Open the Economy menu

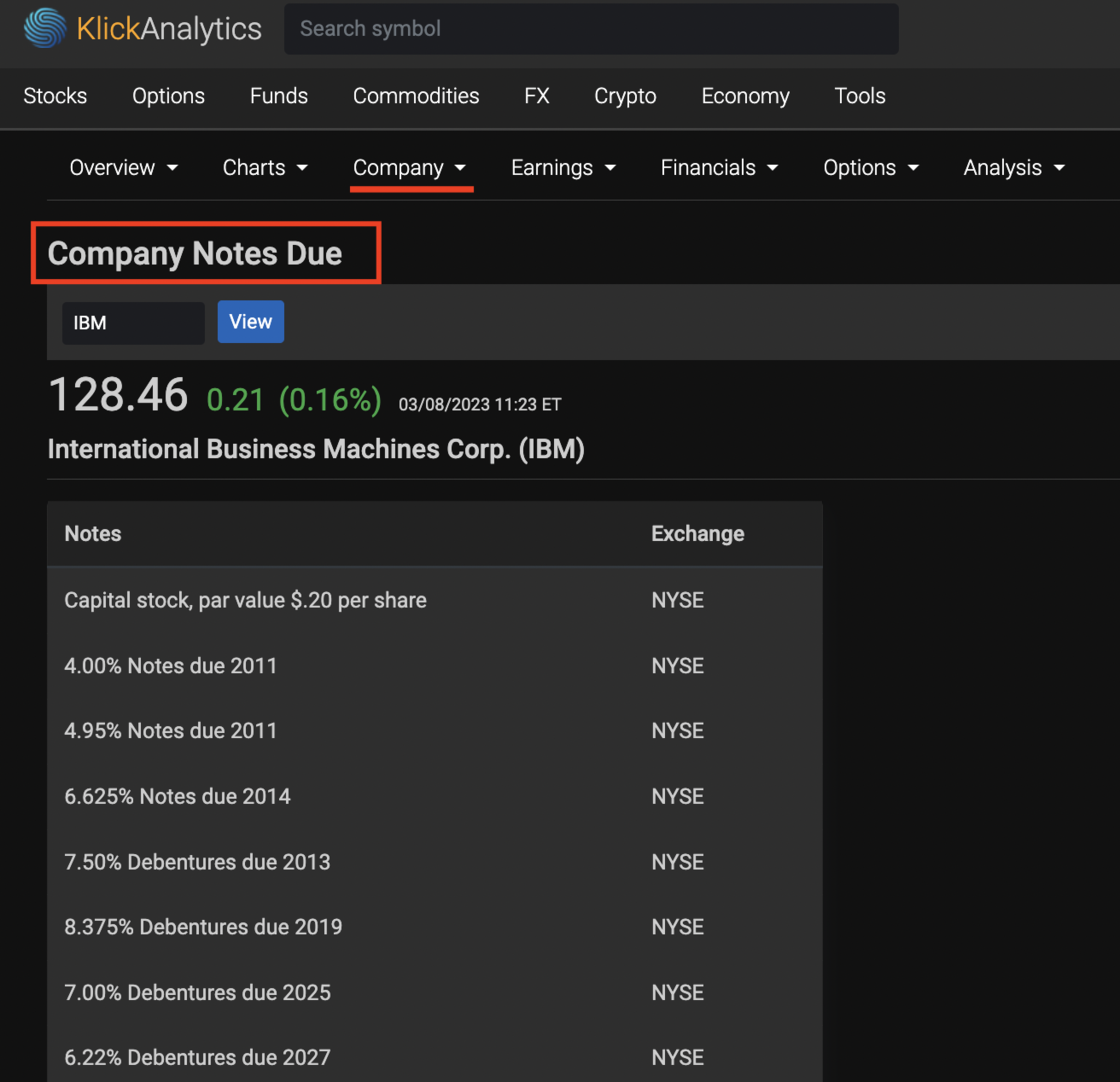[x=745, y=96]
